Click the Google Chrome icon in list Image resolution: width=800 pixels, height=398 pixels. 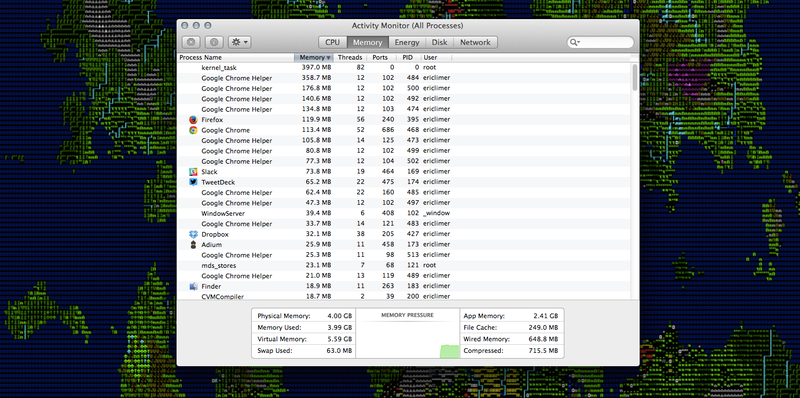(x=193, y=130)
